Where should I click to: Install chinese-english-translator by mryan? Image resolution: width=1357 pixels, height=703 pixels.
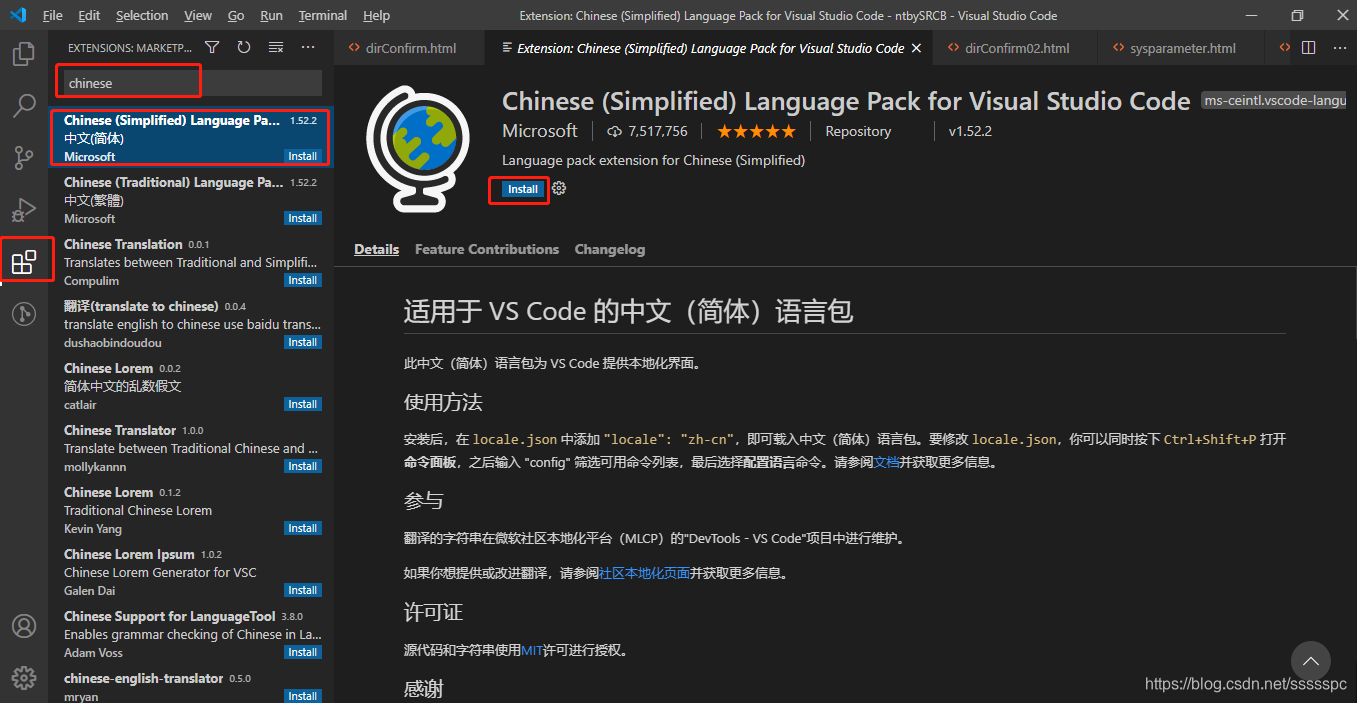click(x=303, y=696)
